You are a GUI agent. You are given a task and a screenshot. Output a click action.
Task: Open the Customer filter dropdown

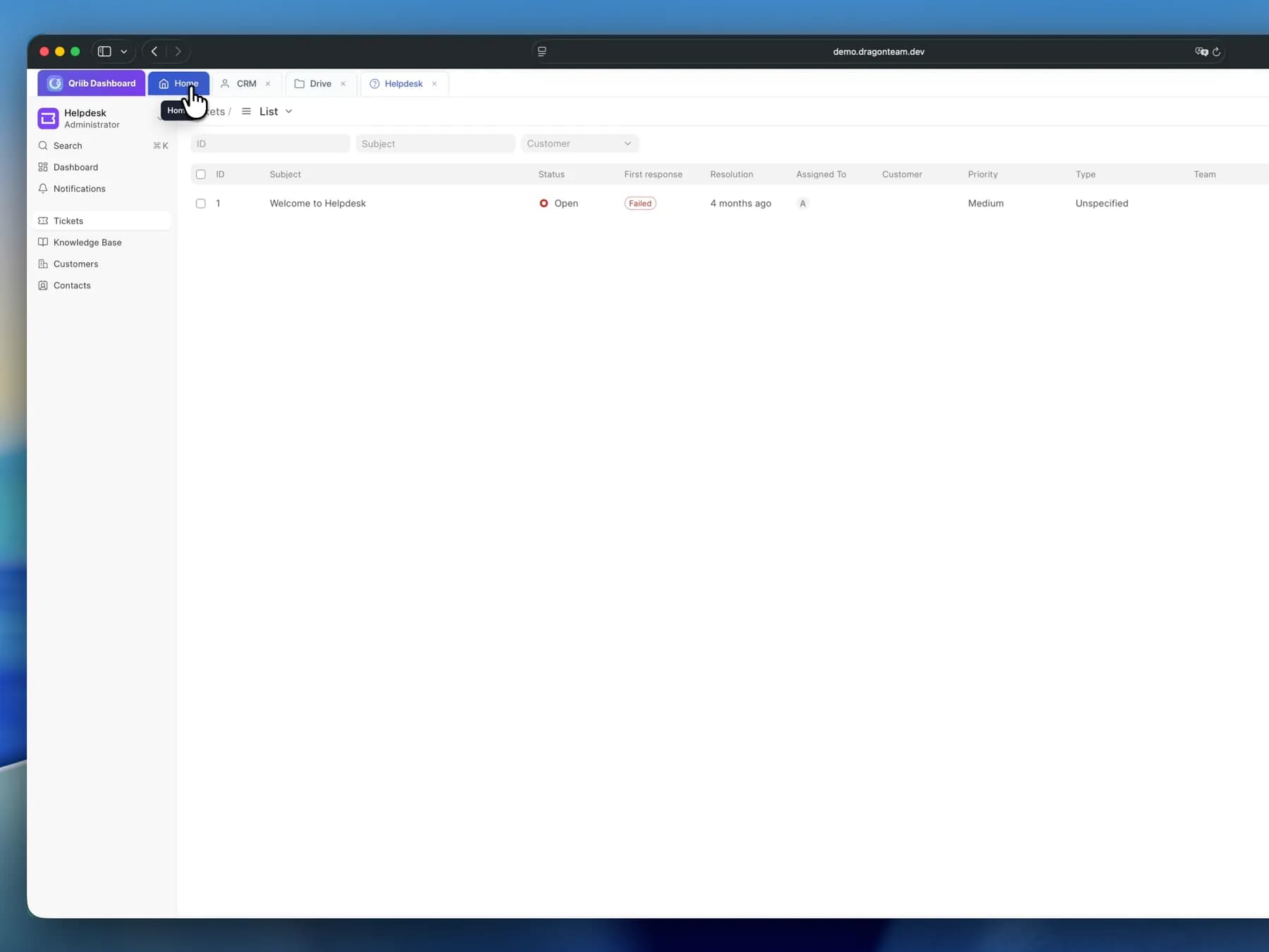(580, 144)
